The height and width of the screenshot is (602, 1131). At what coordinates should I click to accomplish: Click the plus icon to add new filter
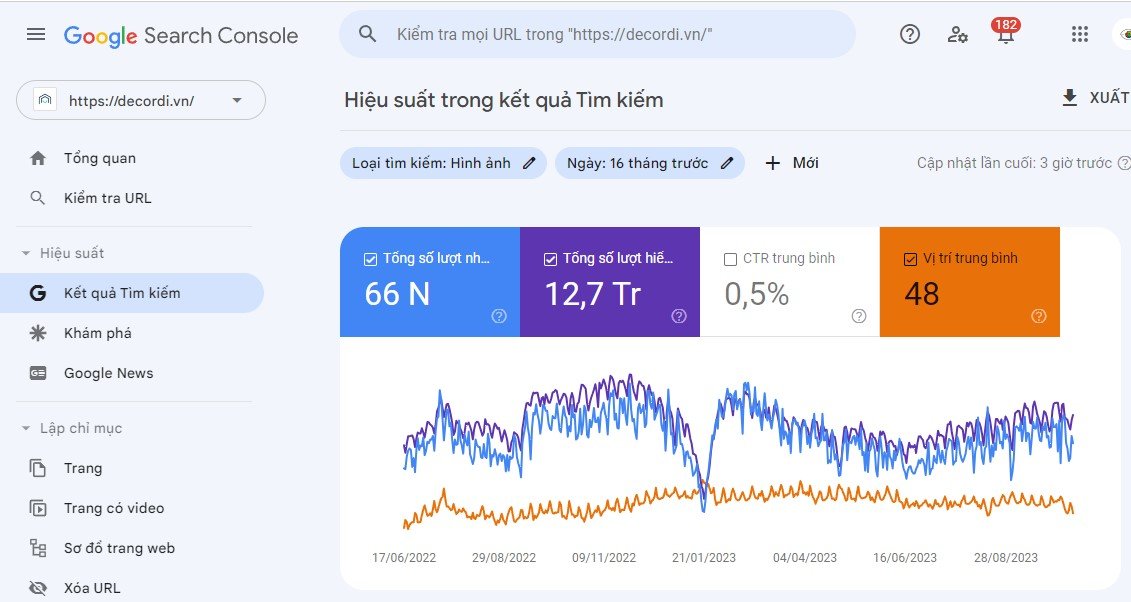pyautogui.click(x=773, y=163)
